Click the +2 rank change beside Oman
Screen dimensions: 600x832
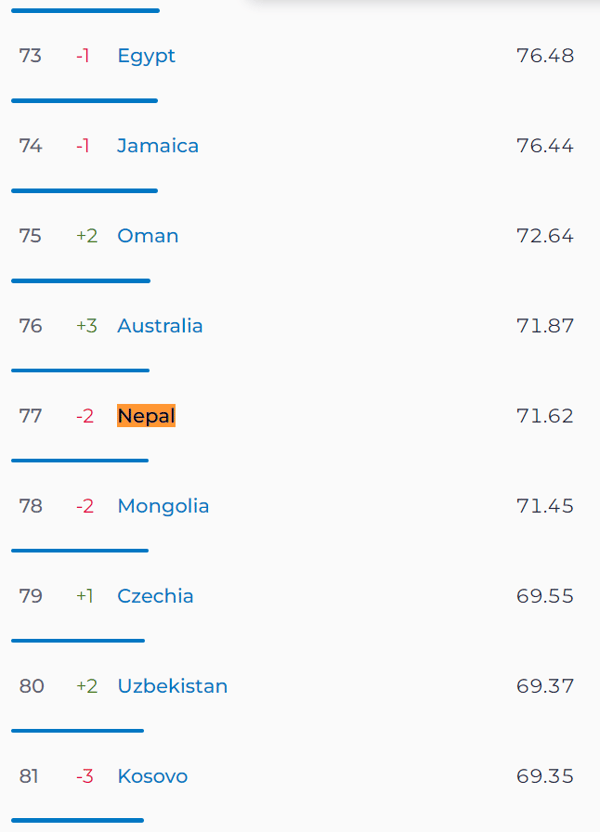coord(87,236)
